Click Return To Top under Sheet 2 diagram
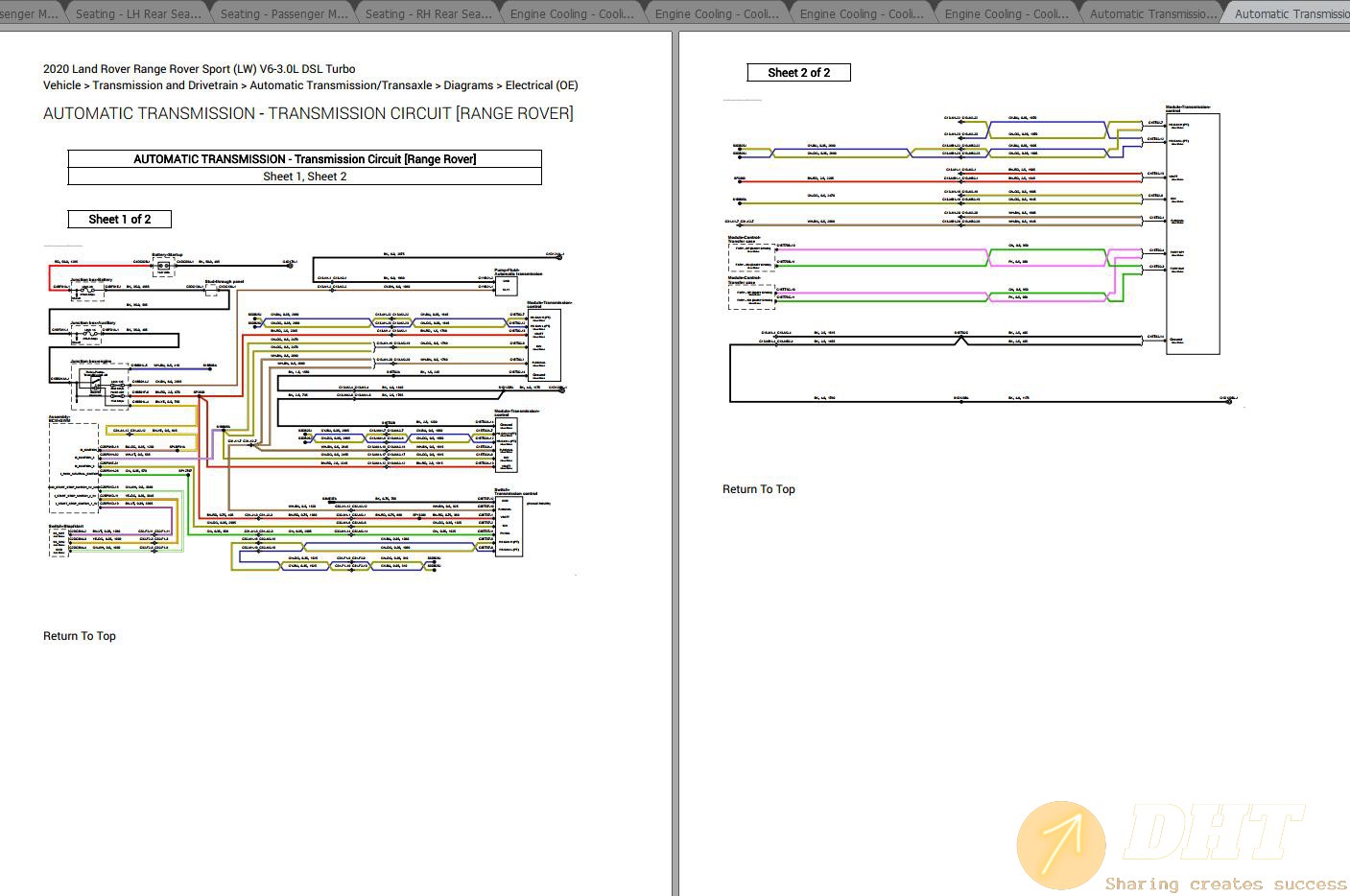This screenshot has height=896, width=1350. pyautogui.click(x=759, y=489)
